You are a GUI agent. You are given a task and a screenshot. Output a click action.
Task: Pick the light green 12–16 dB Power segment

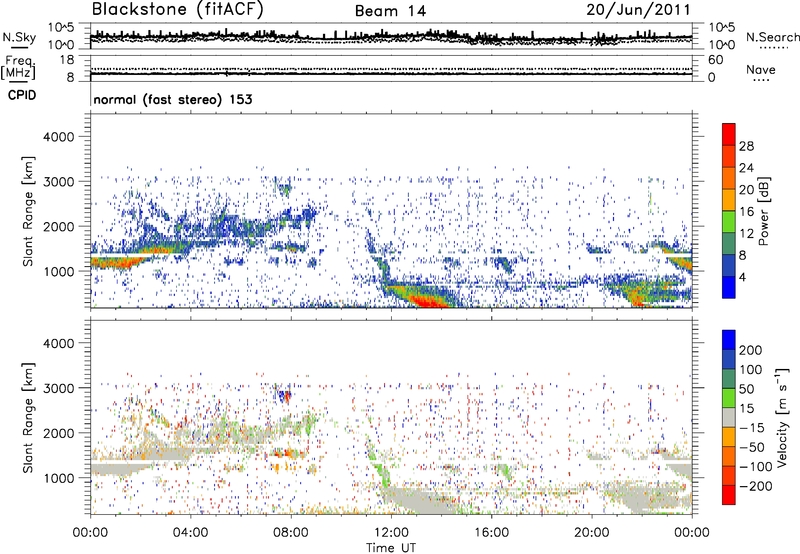pyautogui.click(x=729, y=221)
